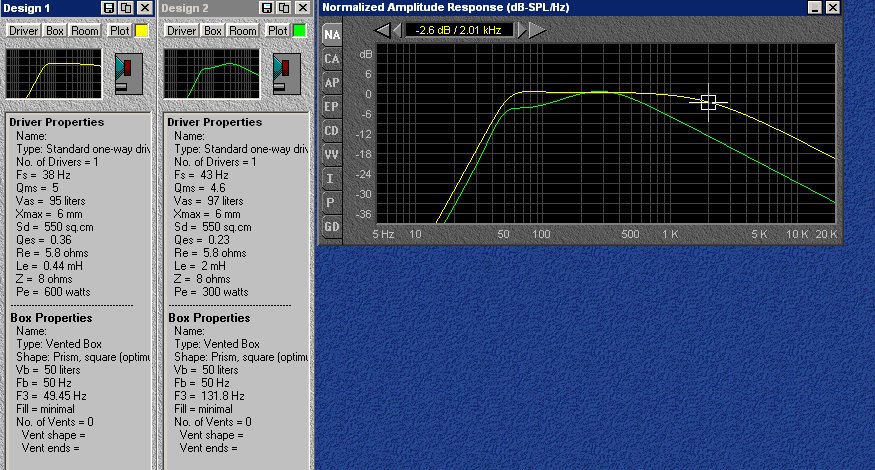The height and width of the screenshot is (470, 875).
Task: Open Box settings in Design 2
Action: [x=213, y=31]
